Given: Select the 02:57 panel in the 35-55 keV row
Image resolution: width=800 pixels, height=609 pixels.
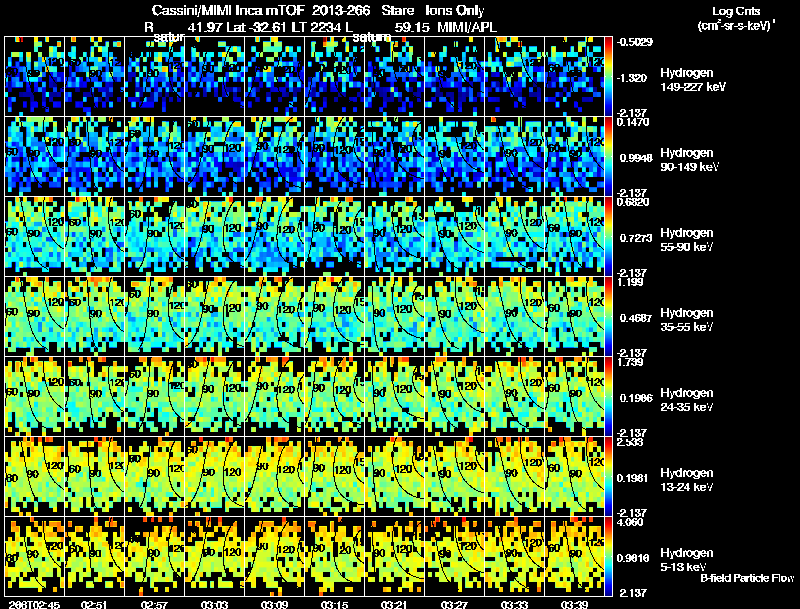Looking at the screenshot, I should [x=155, y=316].
